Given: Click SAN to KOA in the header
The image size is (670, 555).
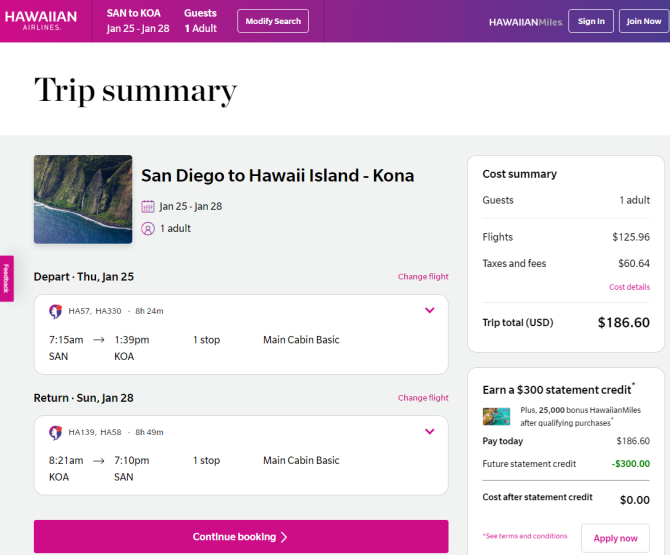Looking at the screenshot, I should [x=134, y=13].
